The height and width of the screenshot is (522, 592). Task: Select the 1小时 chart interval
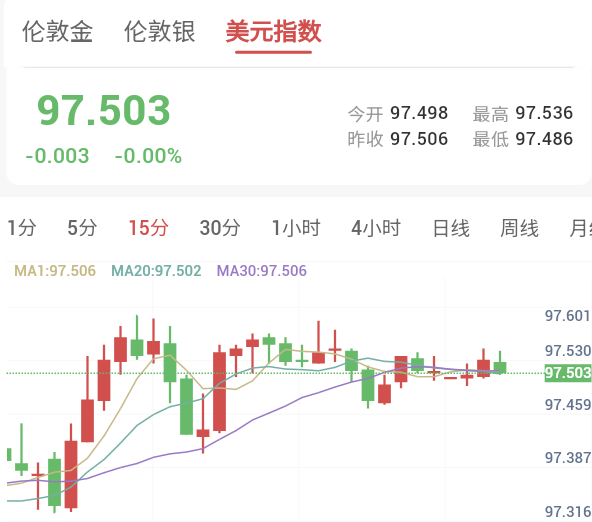click(296, 228)
